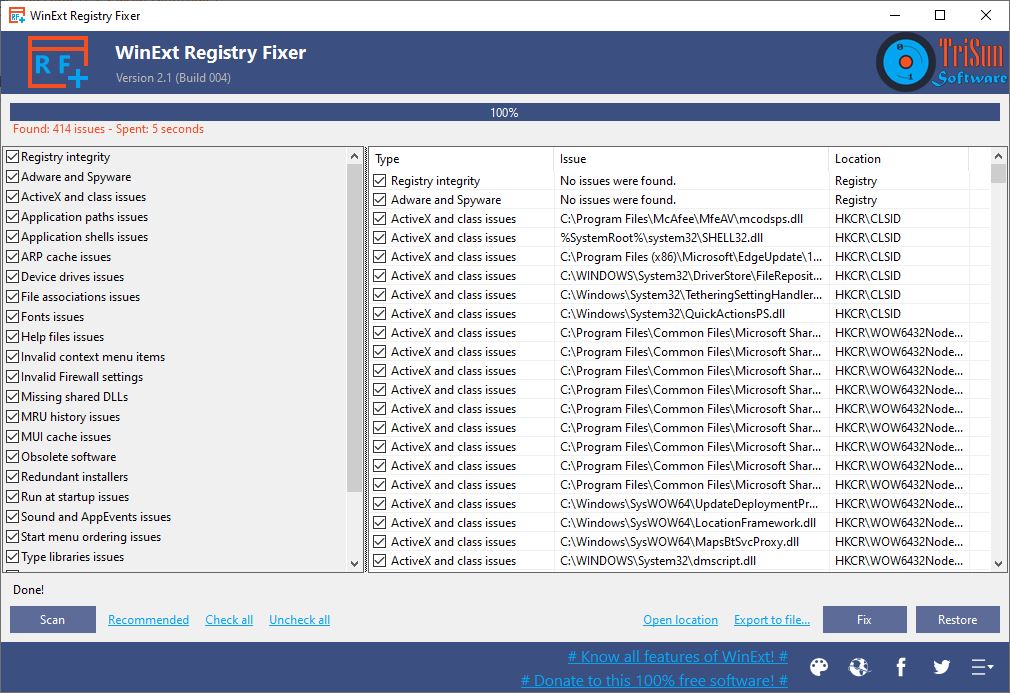Minimize the WinExt Registry Fixer window

895,15
